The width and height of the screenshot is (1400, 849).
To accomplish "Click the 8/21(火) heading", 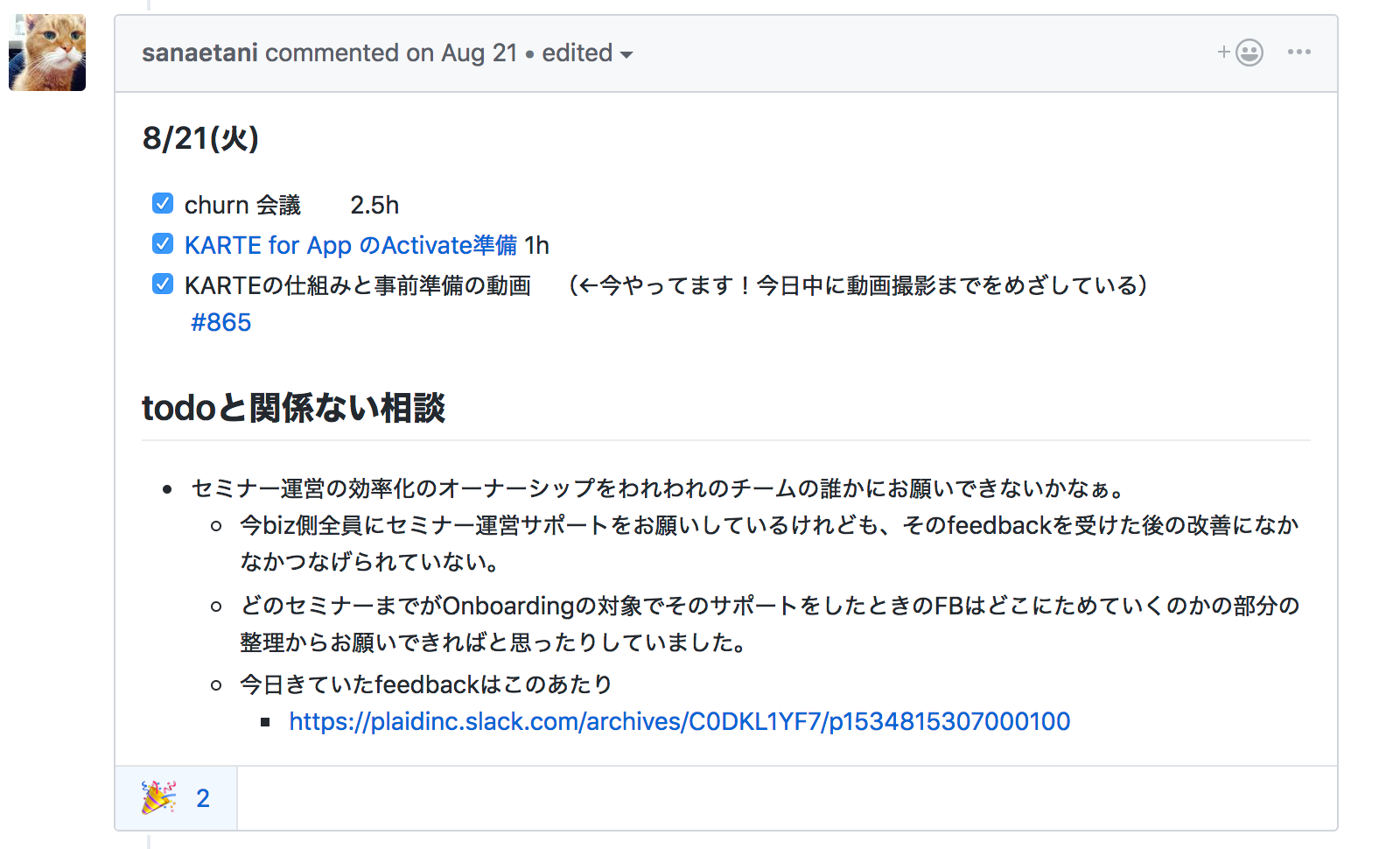I will [200, 138].
